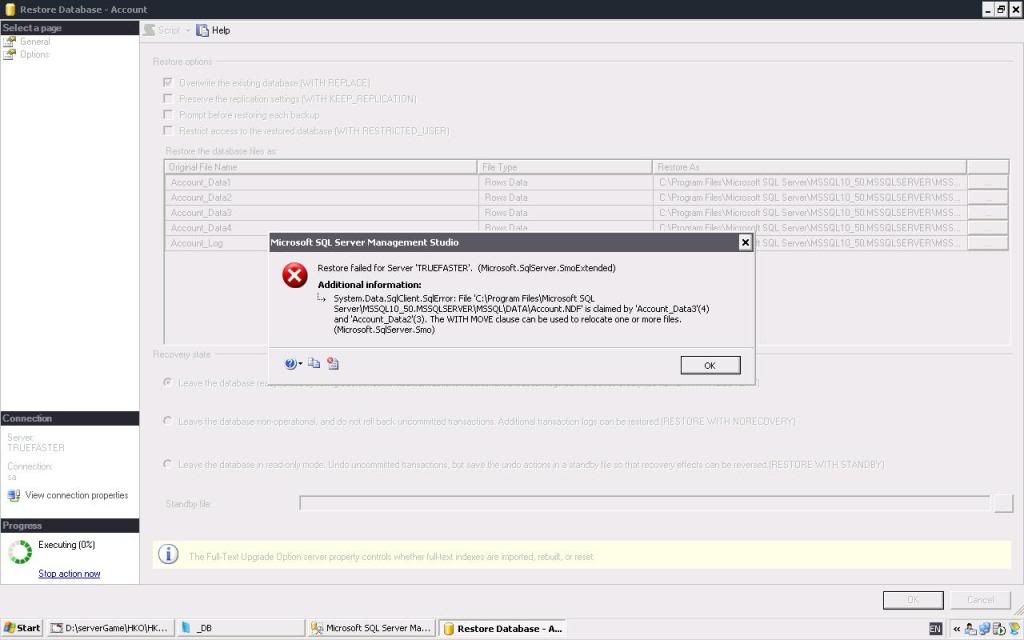Open the help icon dropdown arrow

point(300,365)
